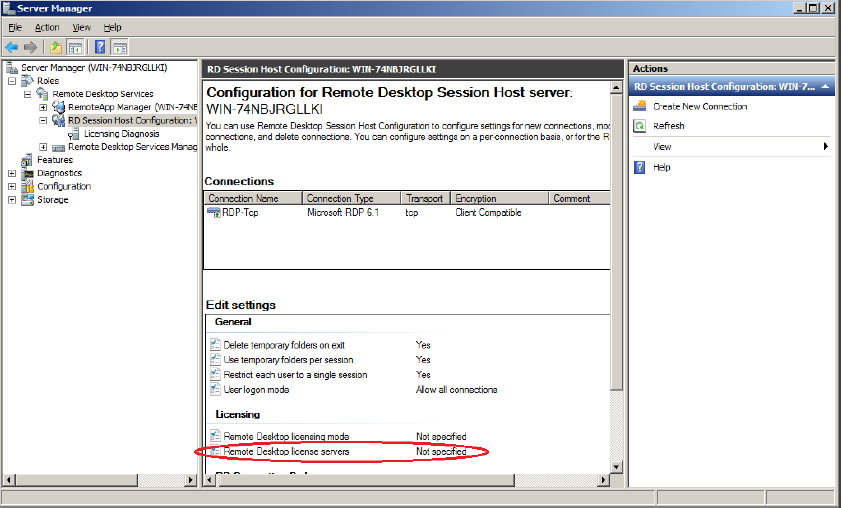Expand the Configuration tree node
Viewport: 842px width, 508px height.
click(x=12, y=186)
